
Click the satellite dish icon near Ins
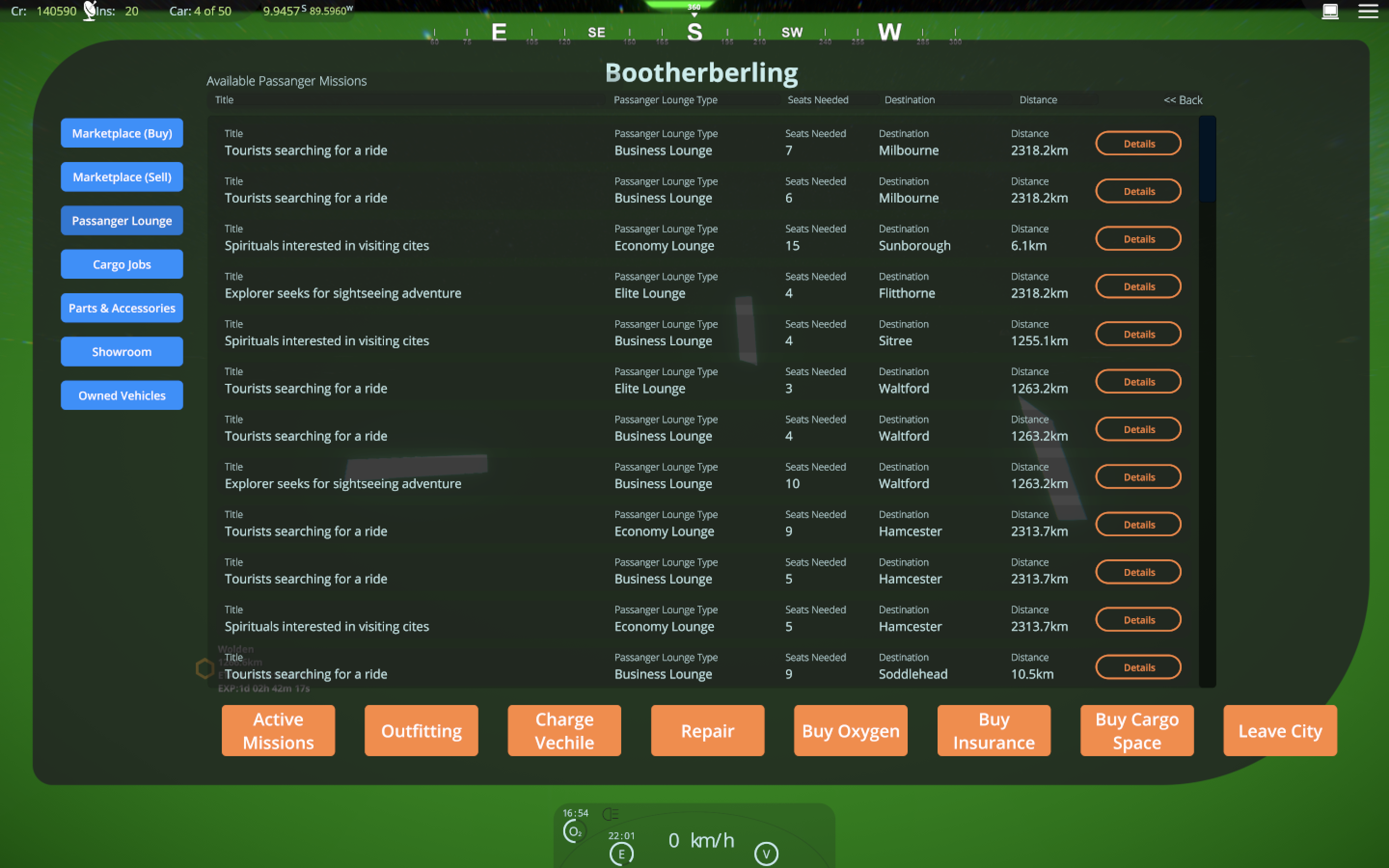pos(90,10)
